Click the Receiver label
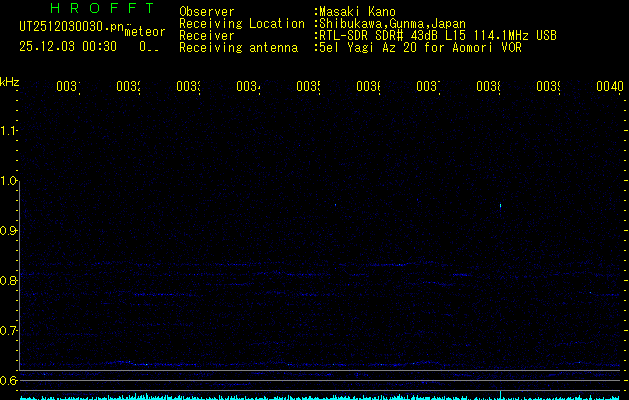629x400 pixels. click(x=207, y=36)
